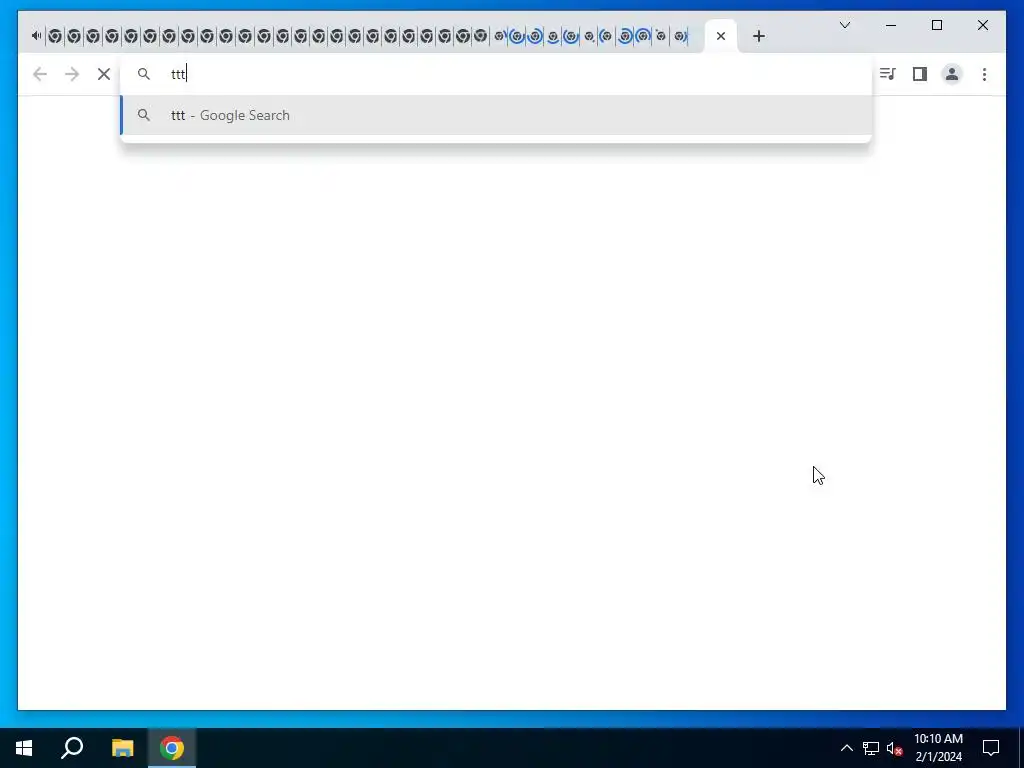Open the Chrome three-dot menu
1024x768 pixels.
[984, 74]
